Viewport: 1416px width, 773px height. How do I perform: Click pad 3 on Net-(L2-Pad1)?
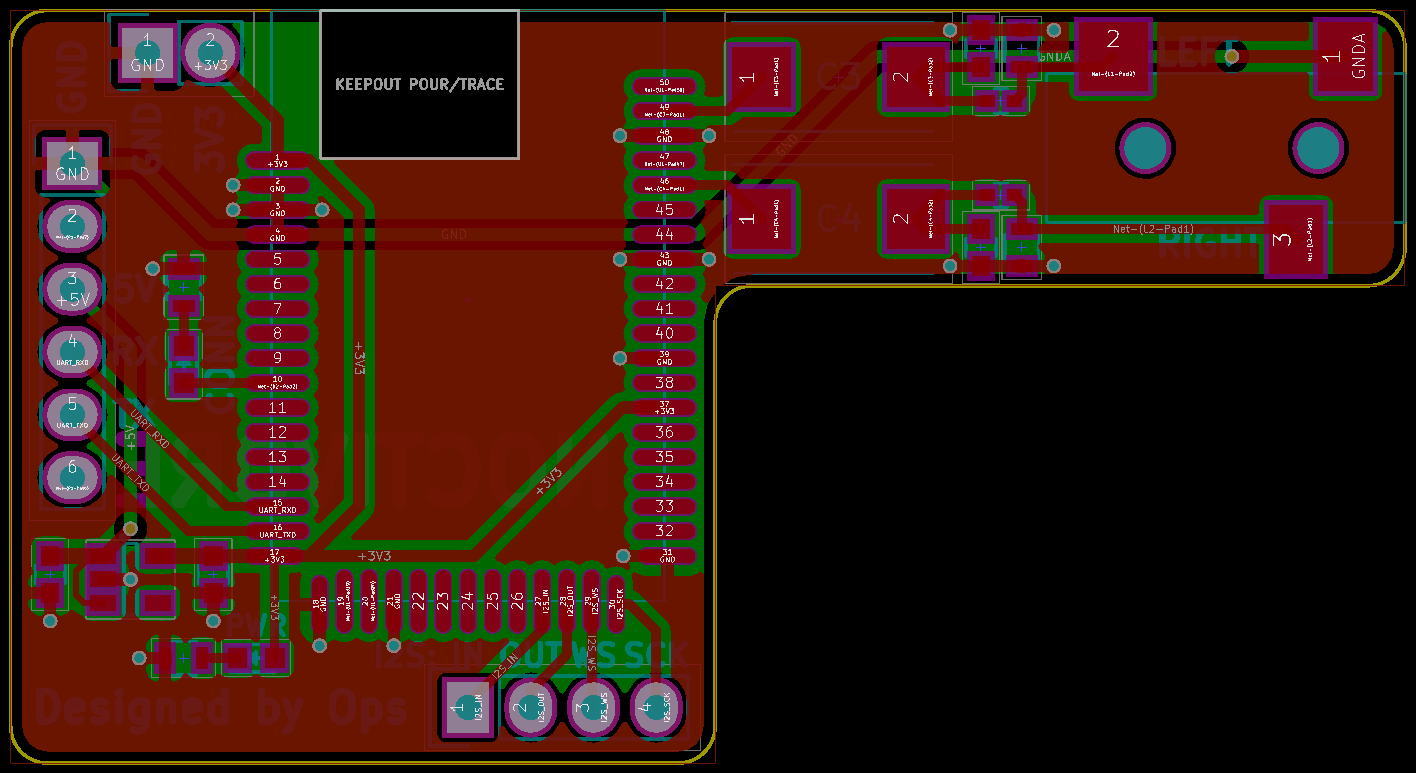click(1296, 240)
